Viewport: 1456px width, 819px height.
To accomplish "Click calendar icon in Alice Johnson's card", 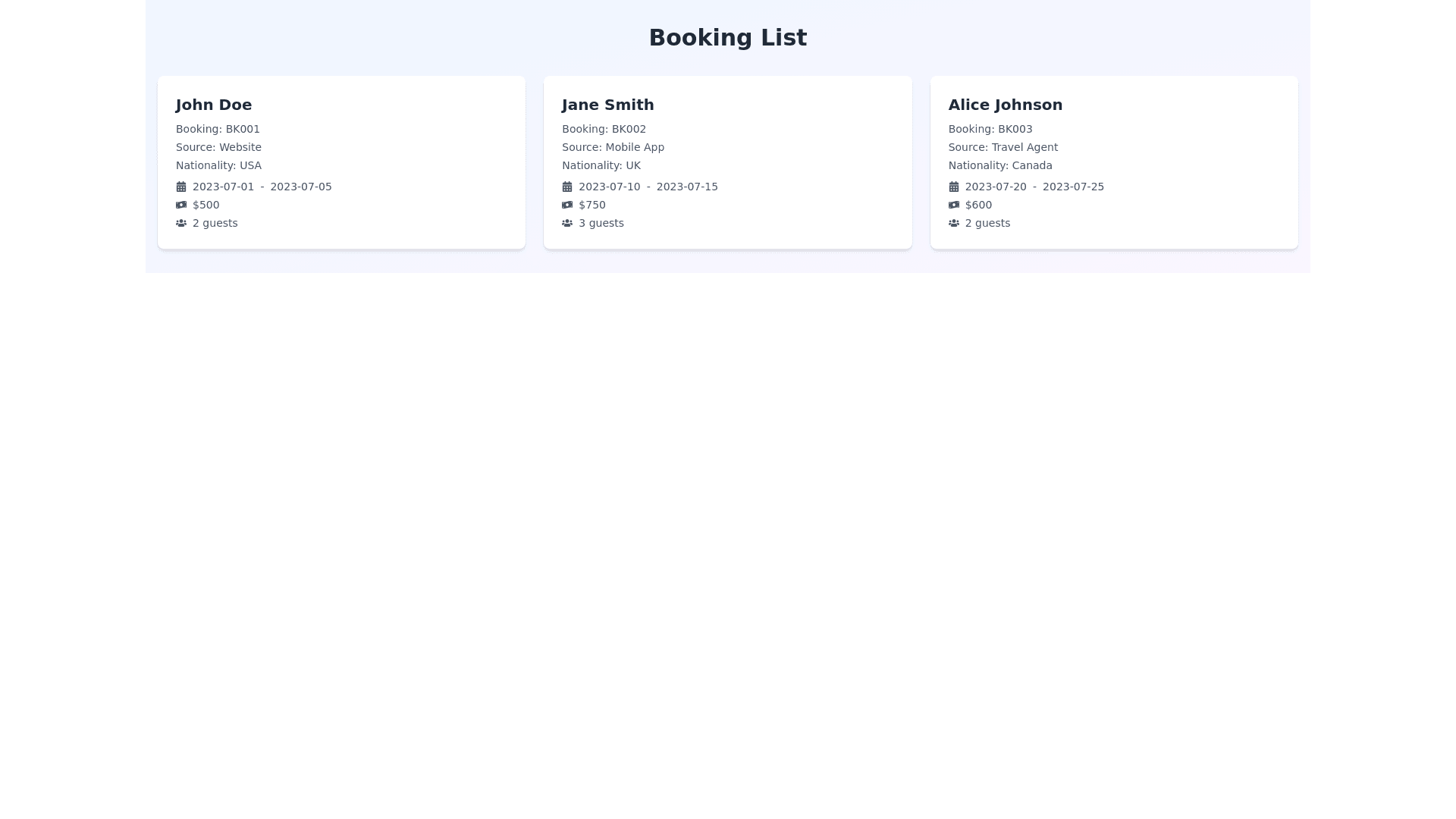I will point(953,187).
